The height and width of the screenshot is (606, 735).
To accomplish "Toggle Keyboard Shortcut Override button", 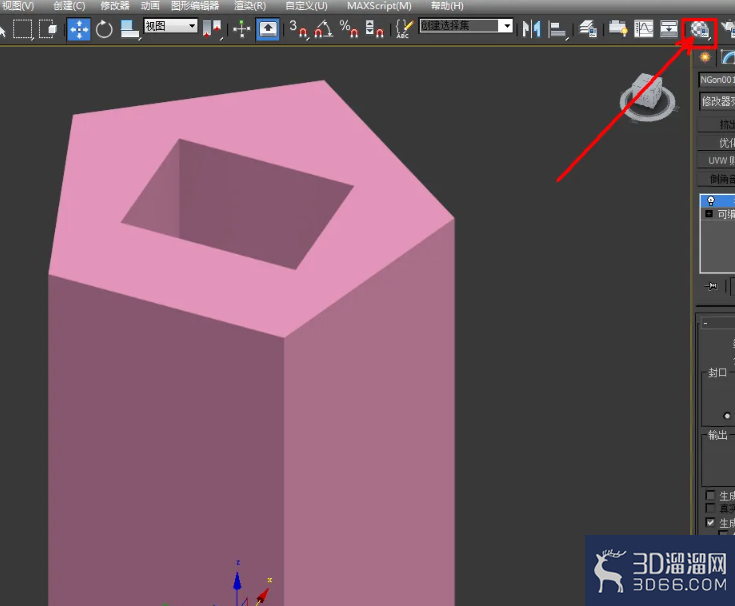I will tap(268, 29).
